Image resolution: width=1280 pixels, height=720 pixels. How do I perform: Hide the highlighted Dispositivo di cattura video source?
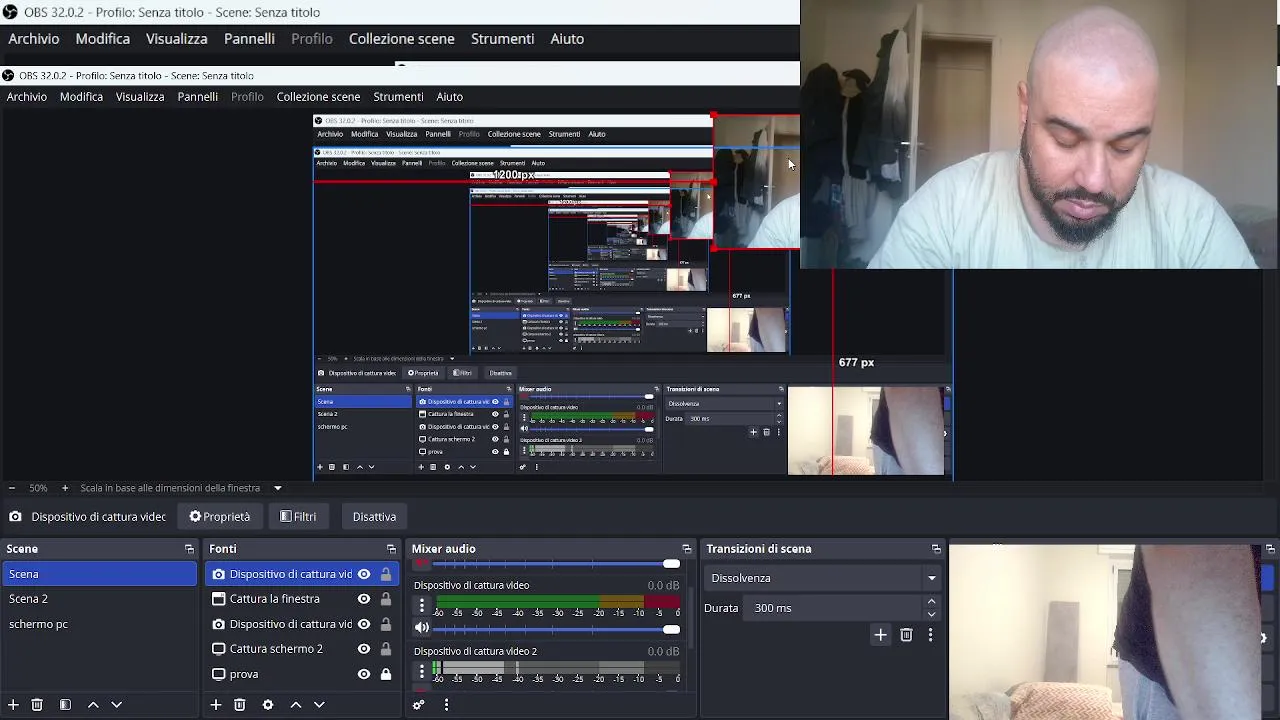click(x=364, y=574)
